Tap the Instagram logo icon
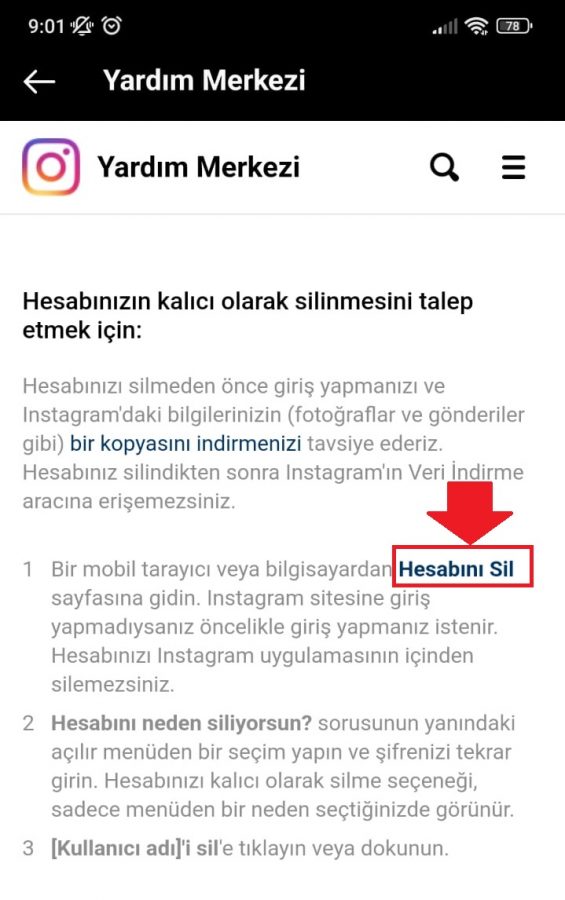The height and width of the screenshot is (900, 565). pos(51,166)
